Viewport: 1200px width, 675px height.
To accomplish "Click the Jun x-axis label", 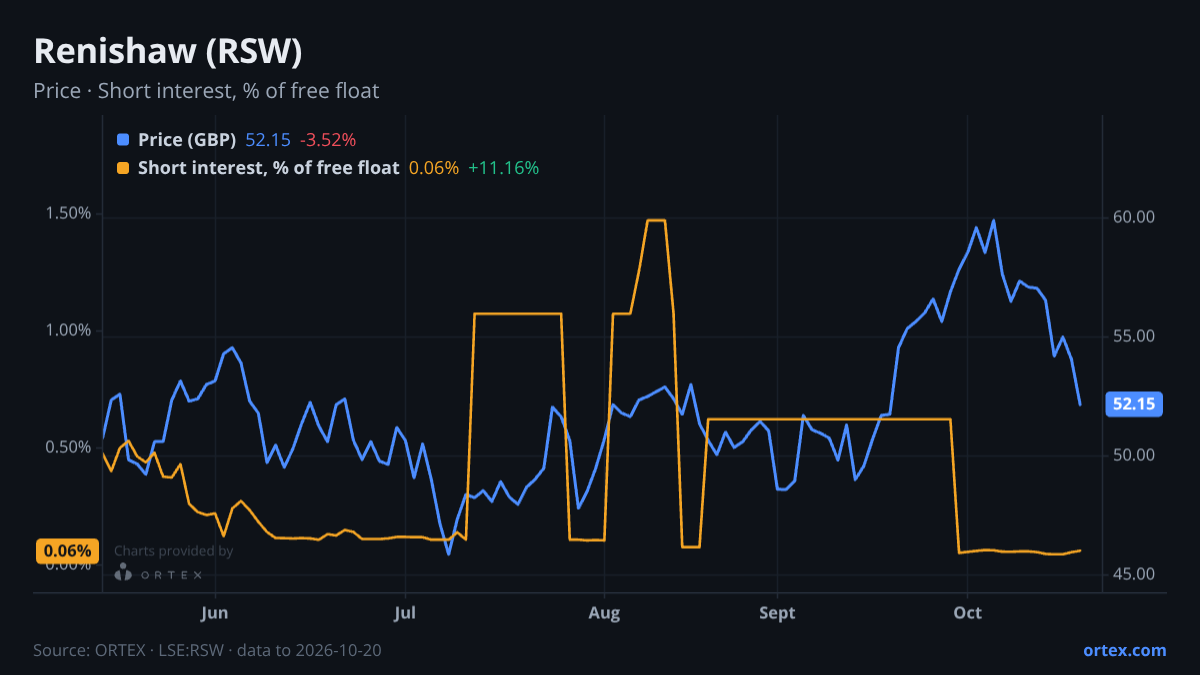I will coord(215,612).
